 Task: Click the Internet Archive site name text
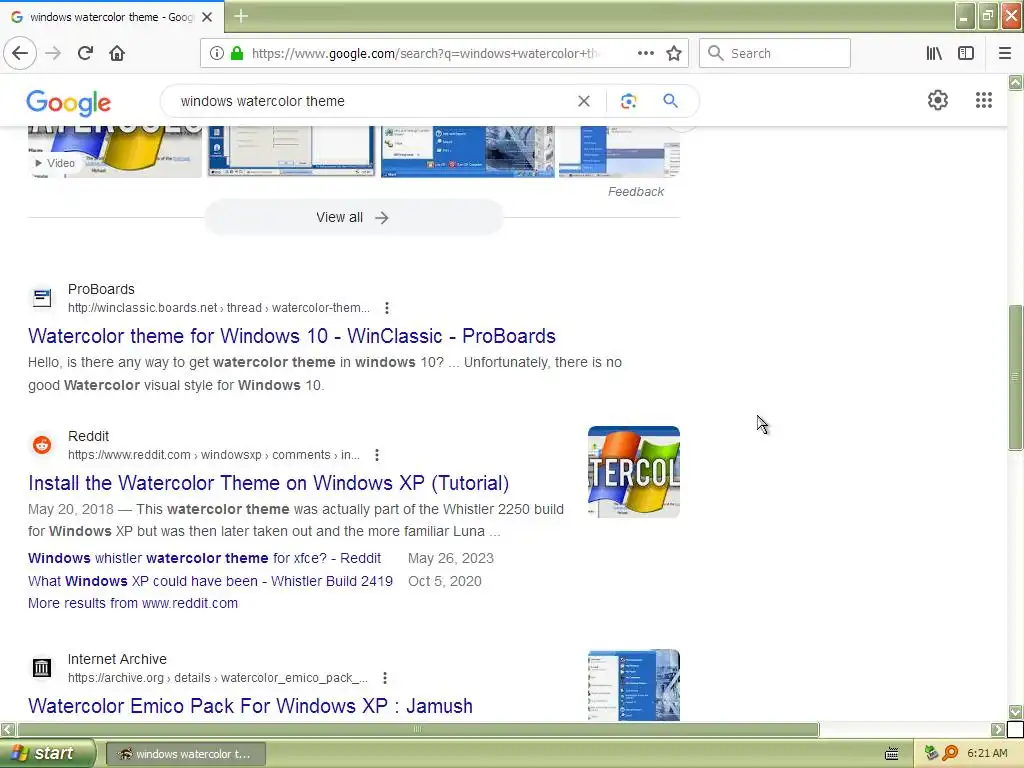pos(117,660)
